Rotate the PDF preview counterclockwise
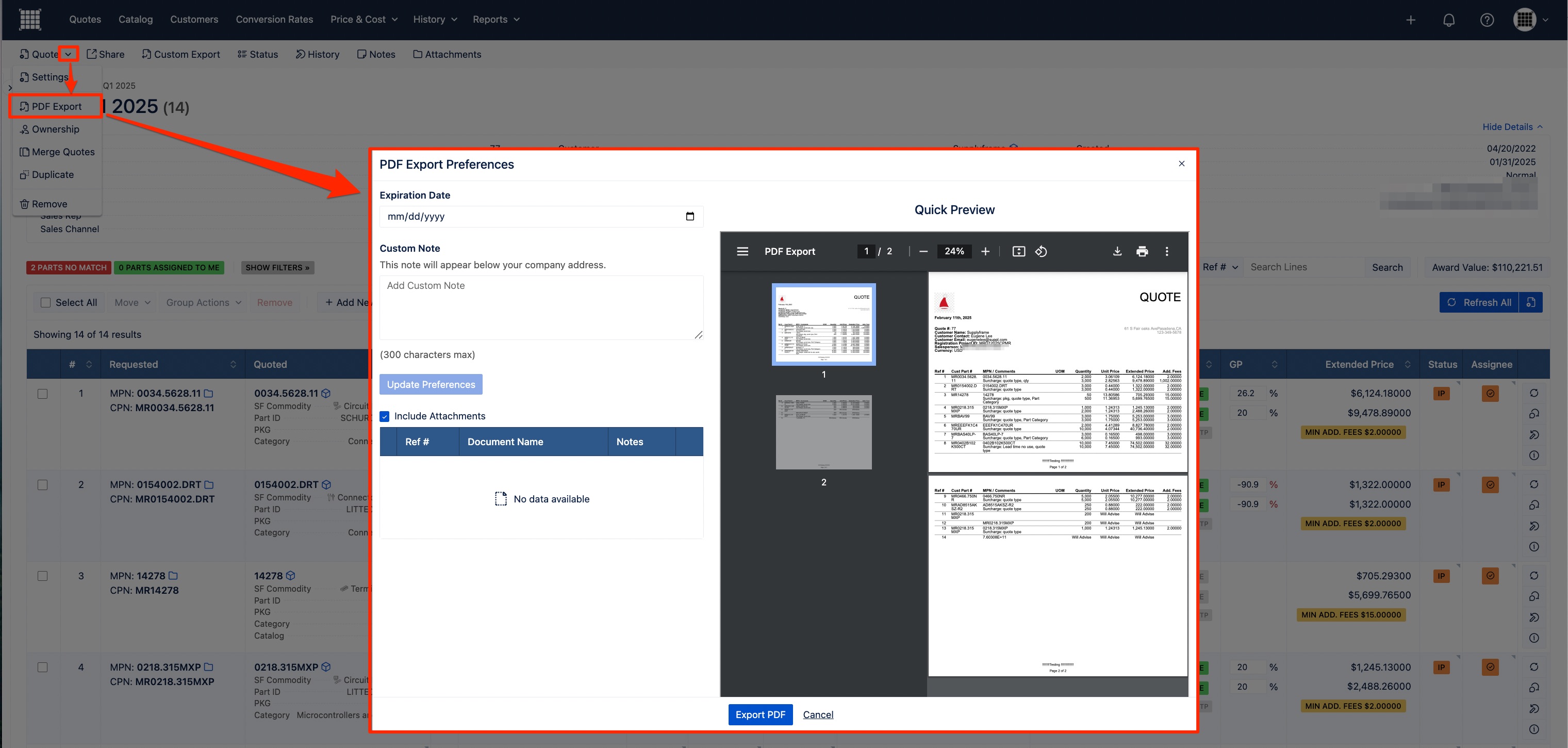Image resolution: width=1568 pixels, height=748 pixels. [1041, 252]
